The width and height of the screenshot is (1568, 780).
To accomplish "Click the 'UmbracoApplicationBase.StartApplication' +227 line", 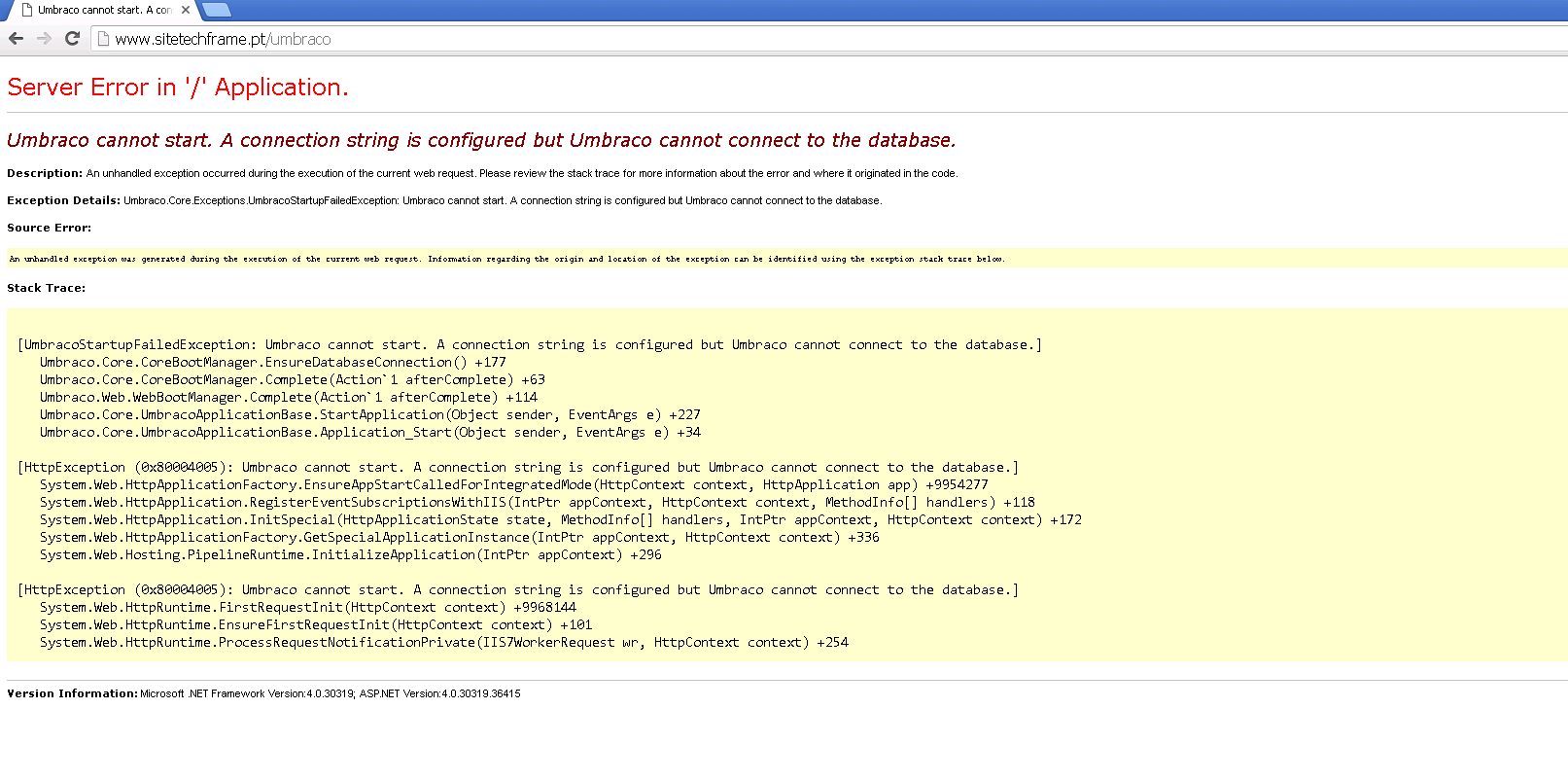I will click(370, 415).
